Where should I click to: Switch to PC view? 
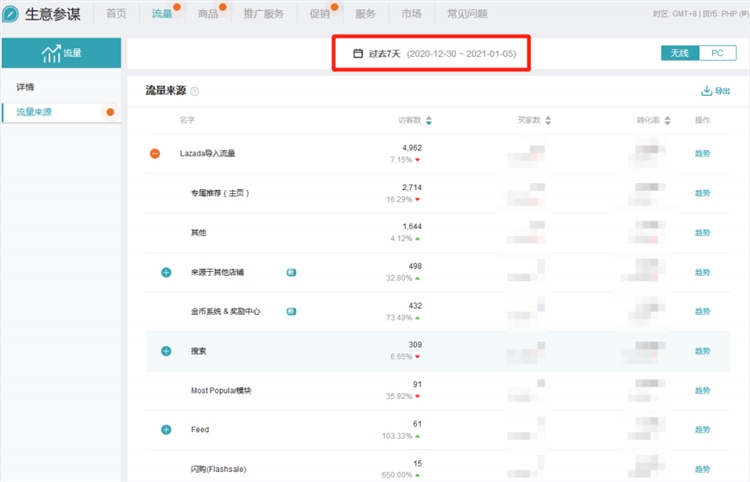pos(717,53)
